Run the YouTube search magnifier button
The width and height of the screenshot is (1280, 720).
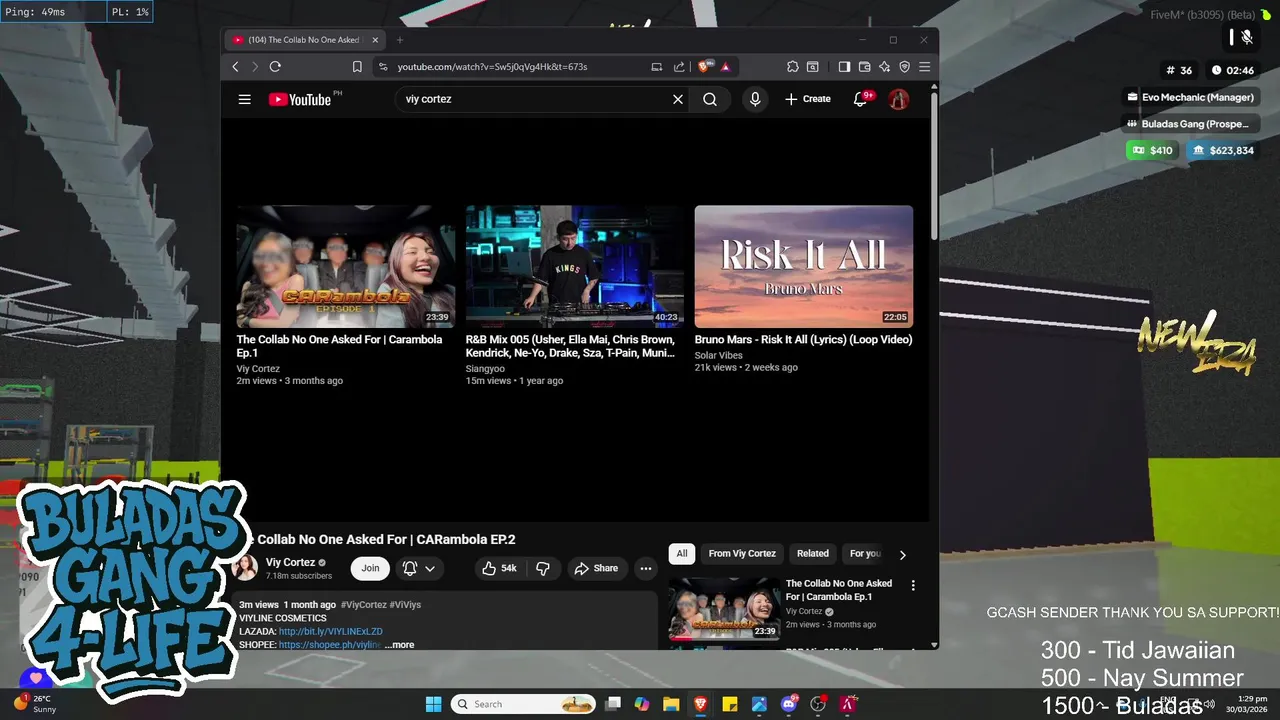(x=710, y=99)
